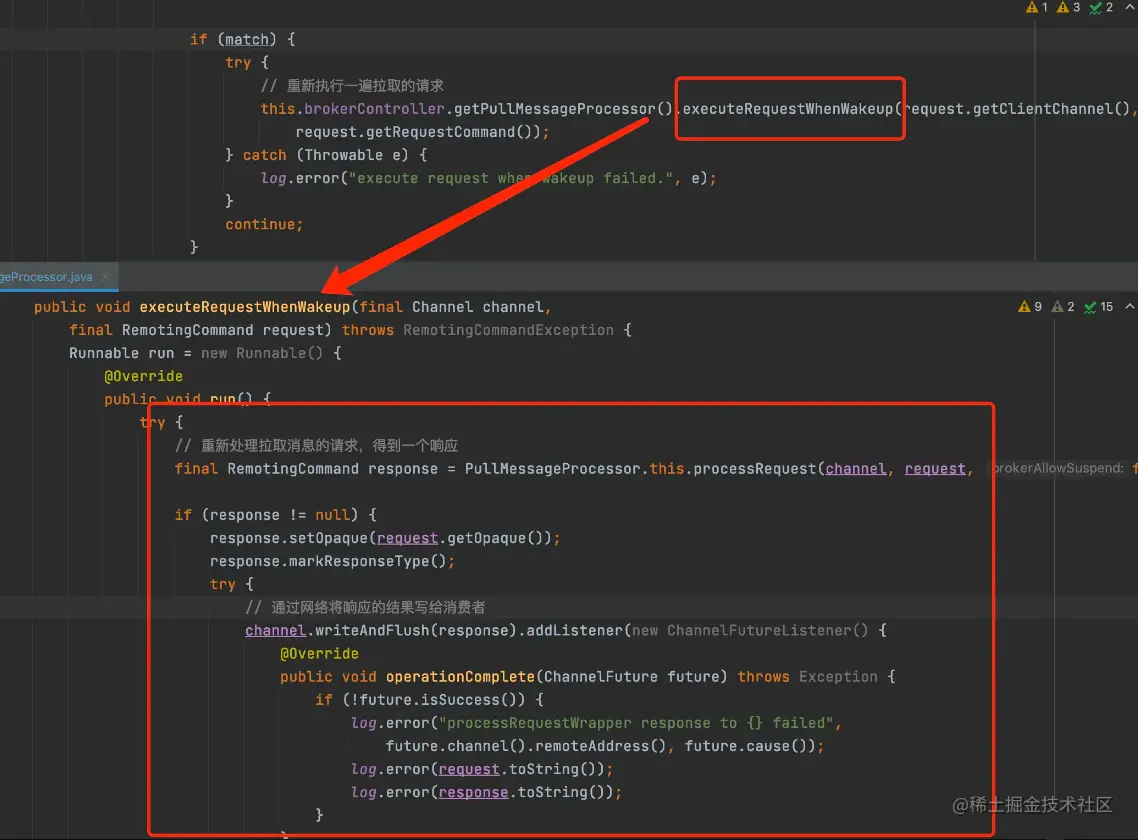
Task: Expand lower editor inspections widget chevron
Action: point(1129,306)
